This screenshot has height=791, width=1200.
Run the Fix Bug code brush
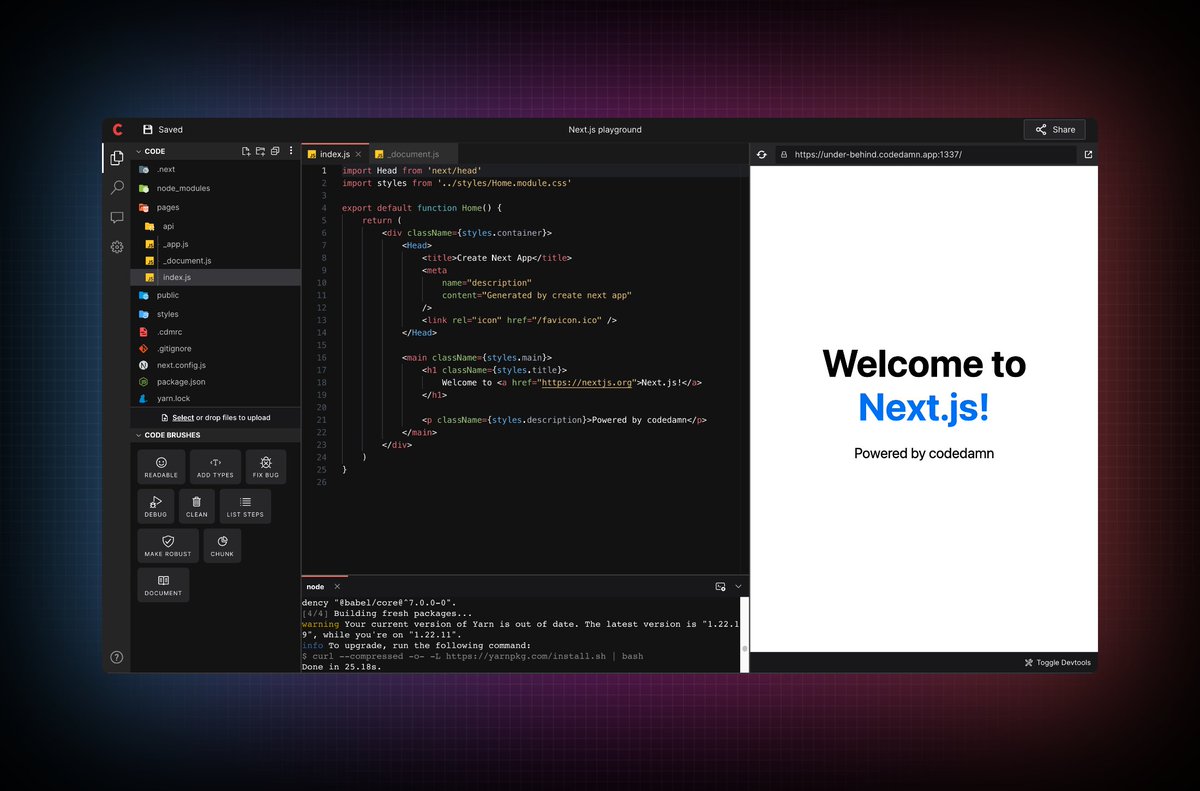click(265, 466)
